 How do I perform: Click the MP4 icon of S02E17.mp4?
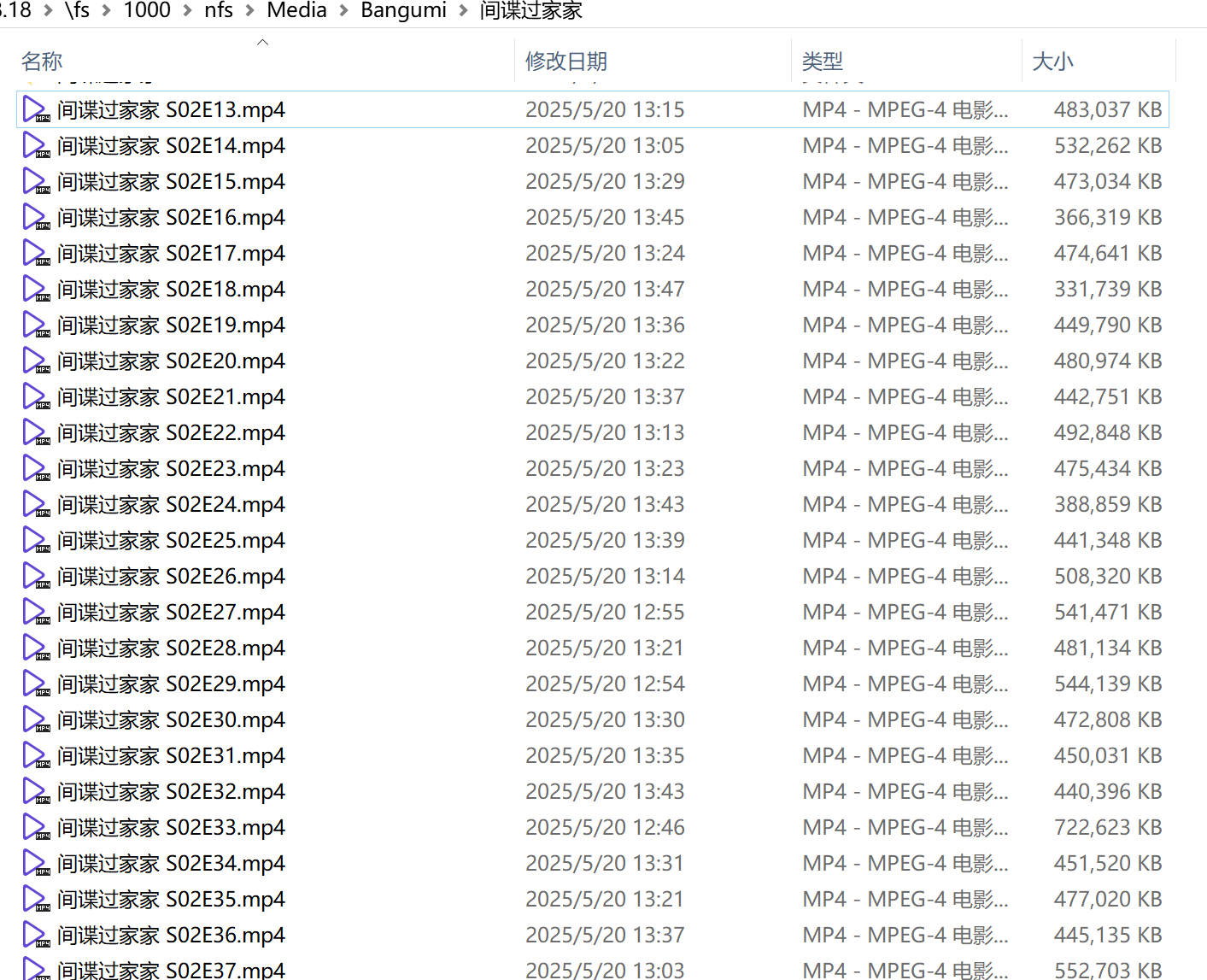[36, 253]
